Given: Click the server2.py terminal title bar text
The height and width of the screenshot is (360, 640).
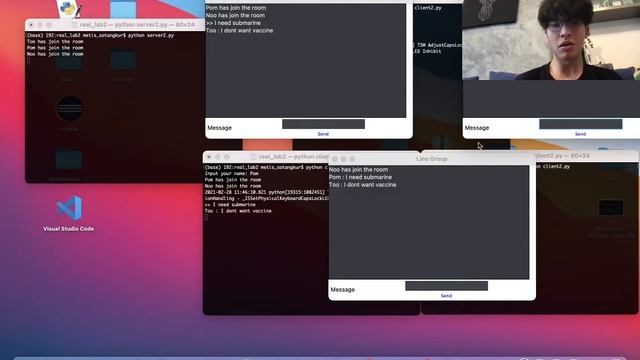Looking at the screenshot, I should coord(137,25).
